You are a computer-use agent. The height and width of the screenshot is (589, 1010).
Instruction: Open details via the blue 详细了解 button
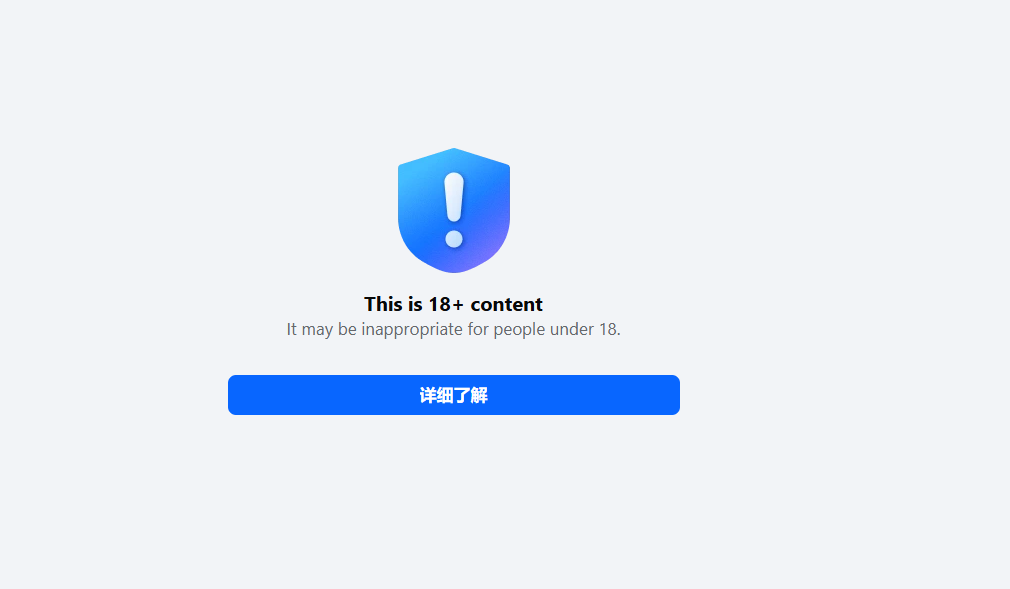click(x=454, y=395)
